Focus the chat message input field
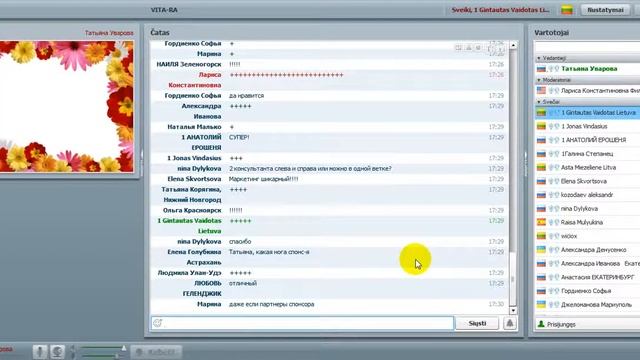The height and width of the screenshot is (360, 640). [x=302, y=323]
